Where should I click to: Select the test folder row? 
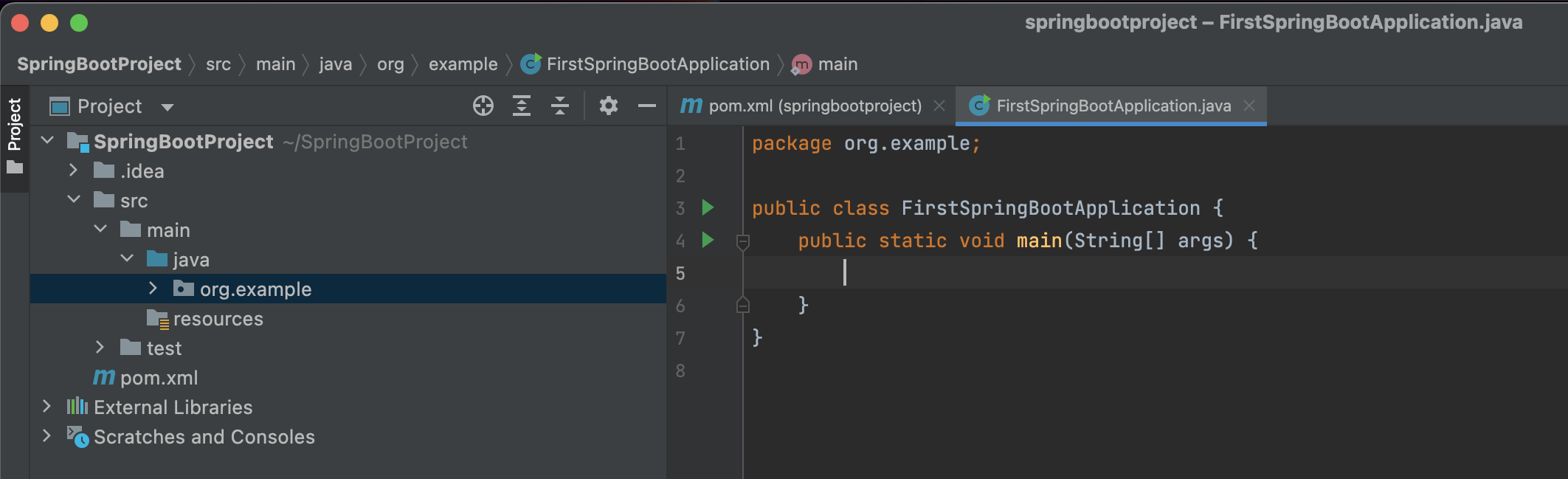[x=348, y=348]
